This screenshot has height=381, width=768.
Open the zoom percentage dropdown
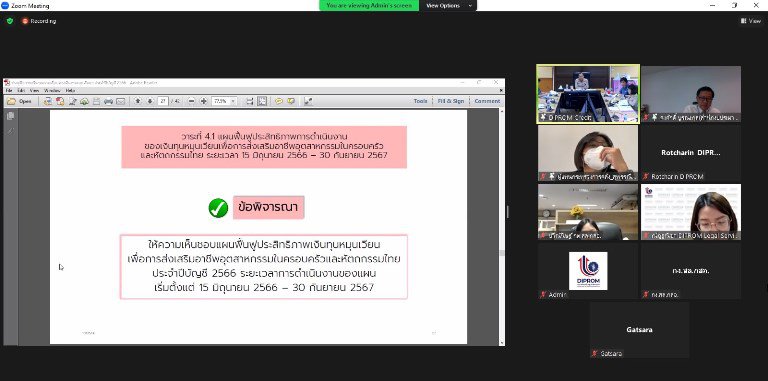click(x=234, y=101)
